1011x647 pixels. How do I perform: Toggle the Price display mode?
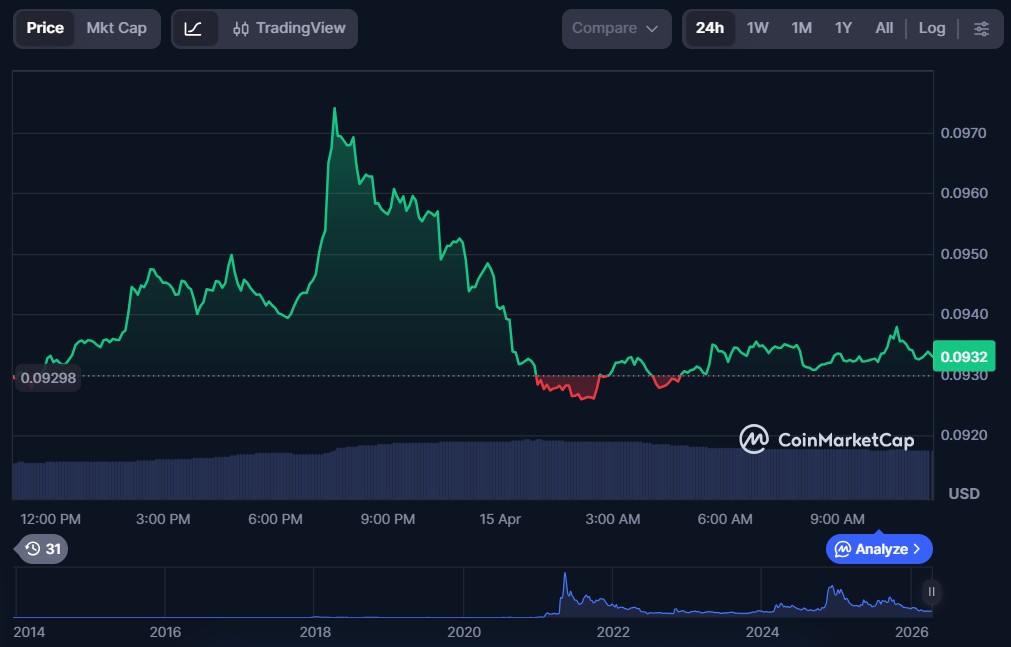pyautogui.click(x=45, y=28)
